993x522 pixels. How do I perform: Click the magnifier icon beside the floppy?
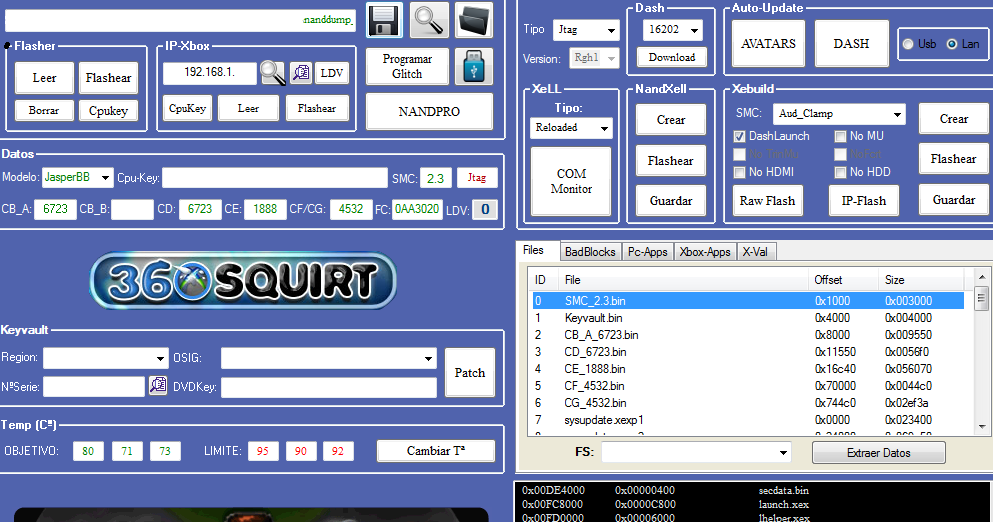[x=429, y=20]
